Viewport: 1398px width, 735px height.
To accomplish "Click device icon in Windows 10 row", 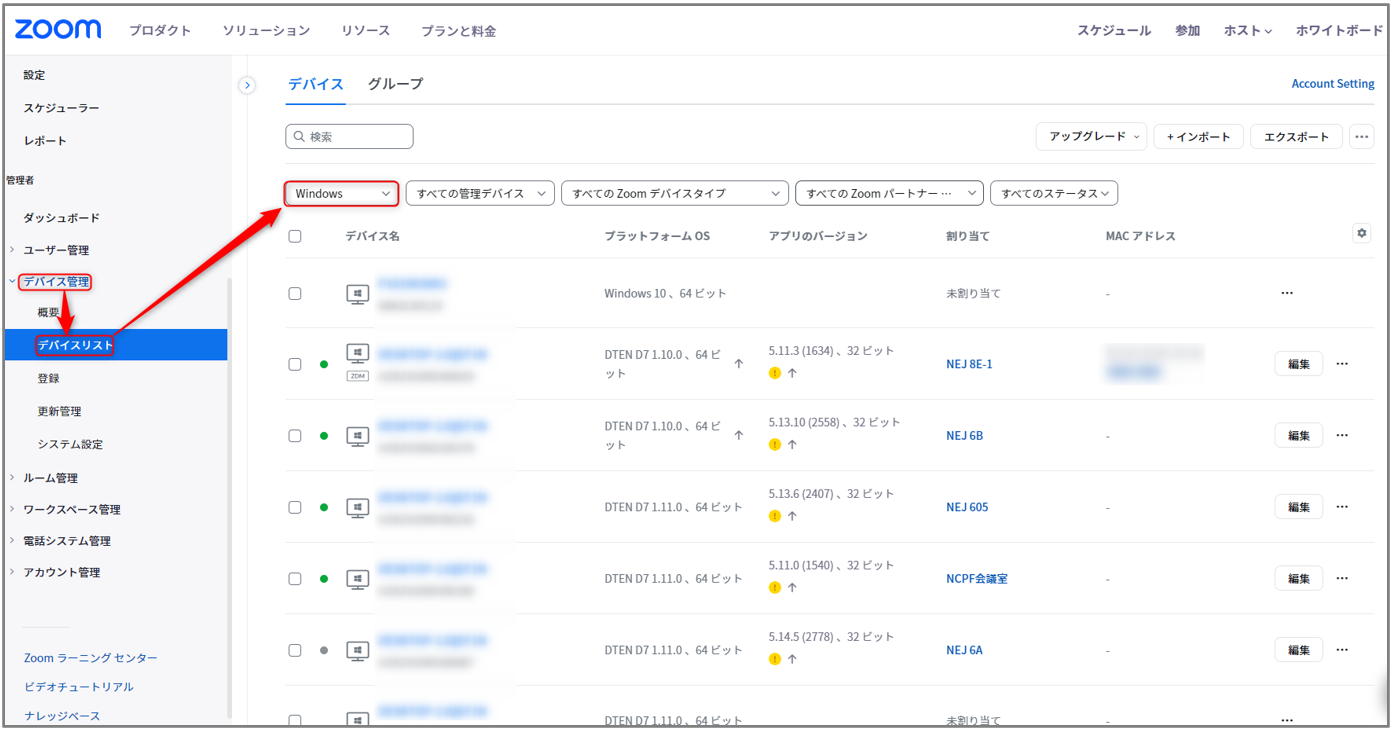I will (358, 294).
